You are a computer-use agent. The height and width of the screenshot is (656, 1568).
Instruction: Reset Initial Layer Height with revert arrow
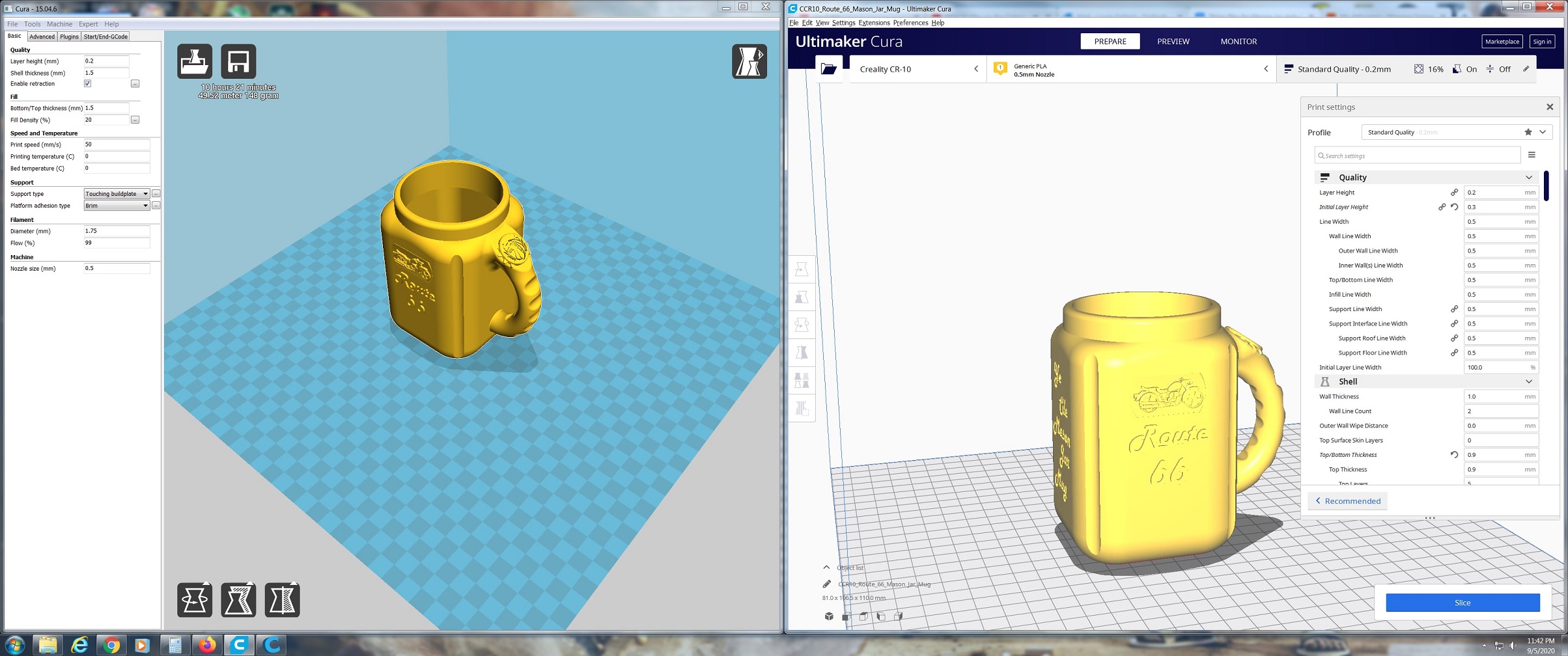point(1454,207)
